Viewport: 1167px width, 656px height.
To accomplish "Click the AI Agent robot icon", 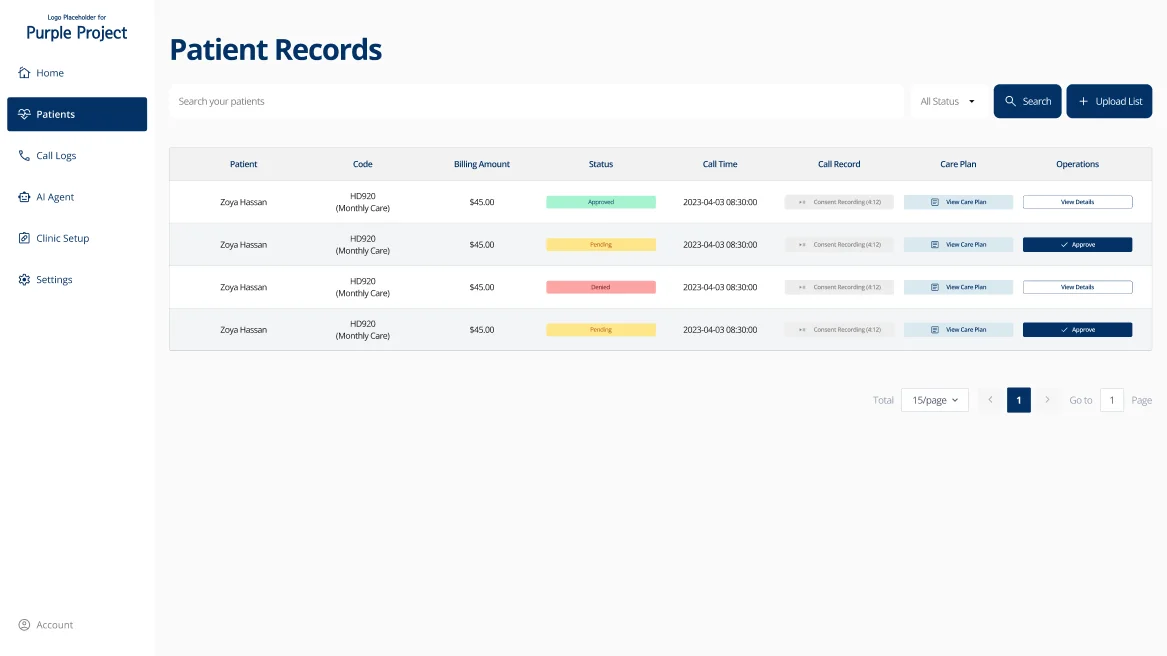I will (24, 197).
